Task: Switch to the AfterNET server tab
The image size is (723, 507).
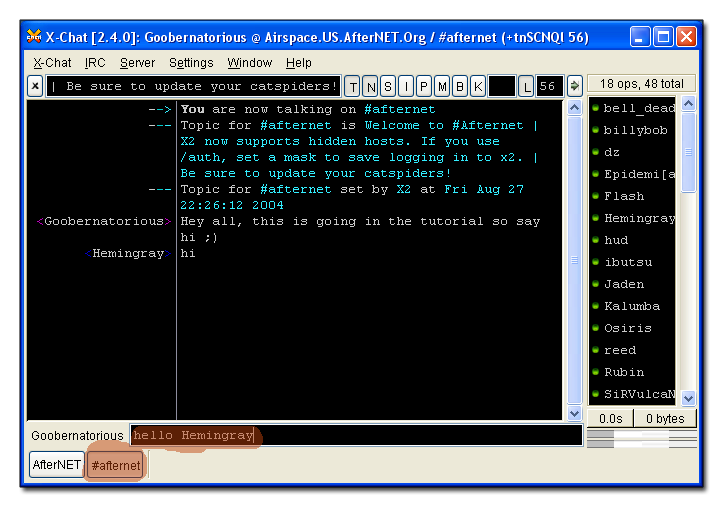Action: tap(57, 465)
